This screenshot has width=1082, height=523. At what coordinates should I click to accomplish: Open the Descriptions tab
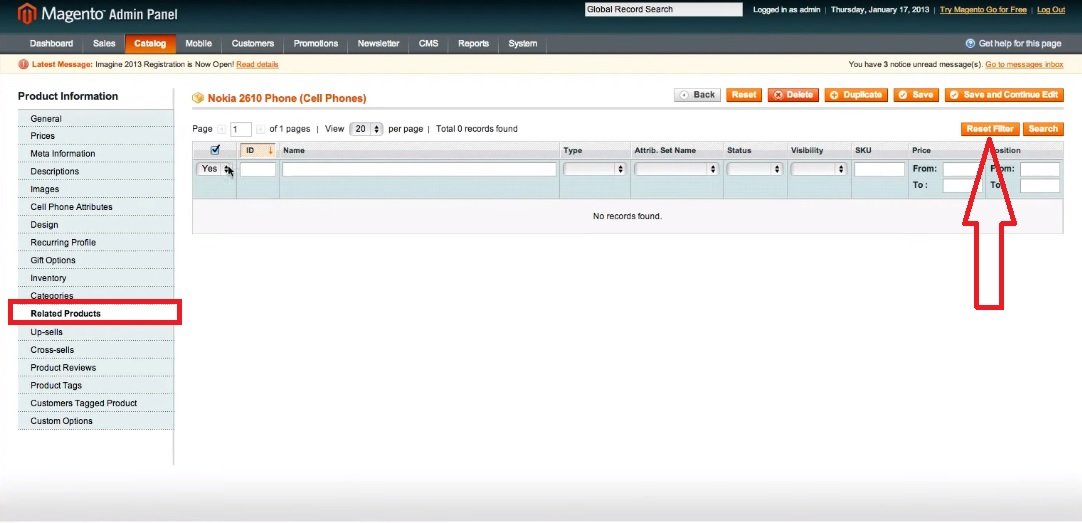96,171
